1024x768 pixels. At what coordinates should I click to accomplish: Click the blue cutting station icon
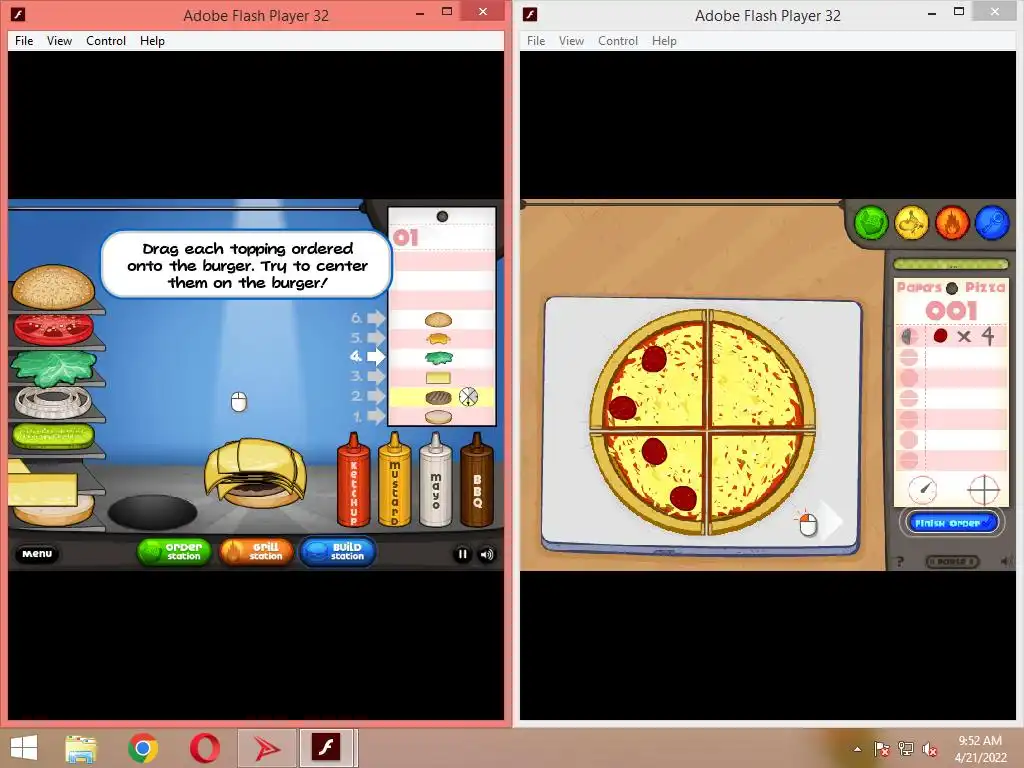pos(993,223)
